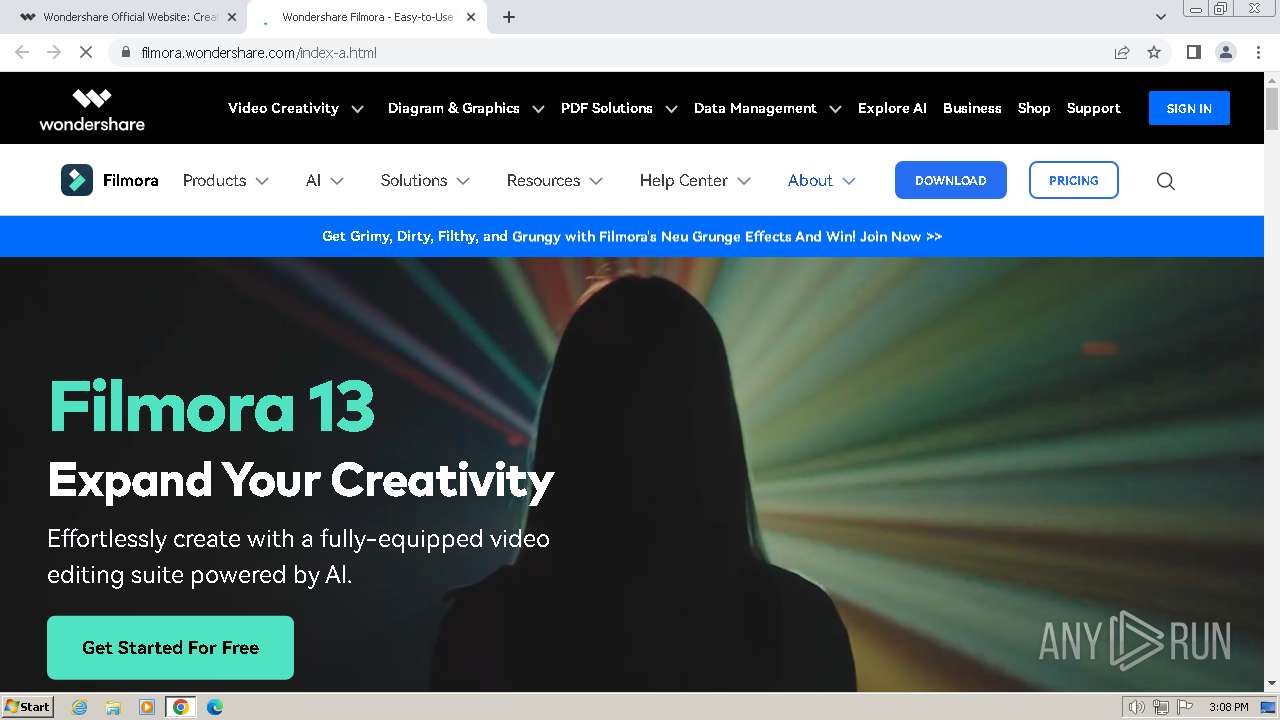Toggle the browser side panel icon
This screenshot has width=1280, height=720.
point(1193,52)
